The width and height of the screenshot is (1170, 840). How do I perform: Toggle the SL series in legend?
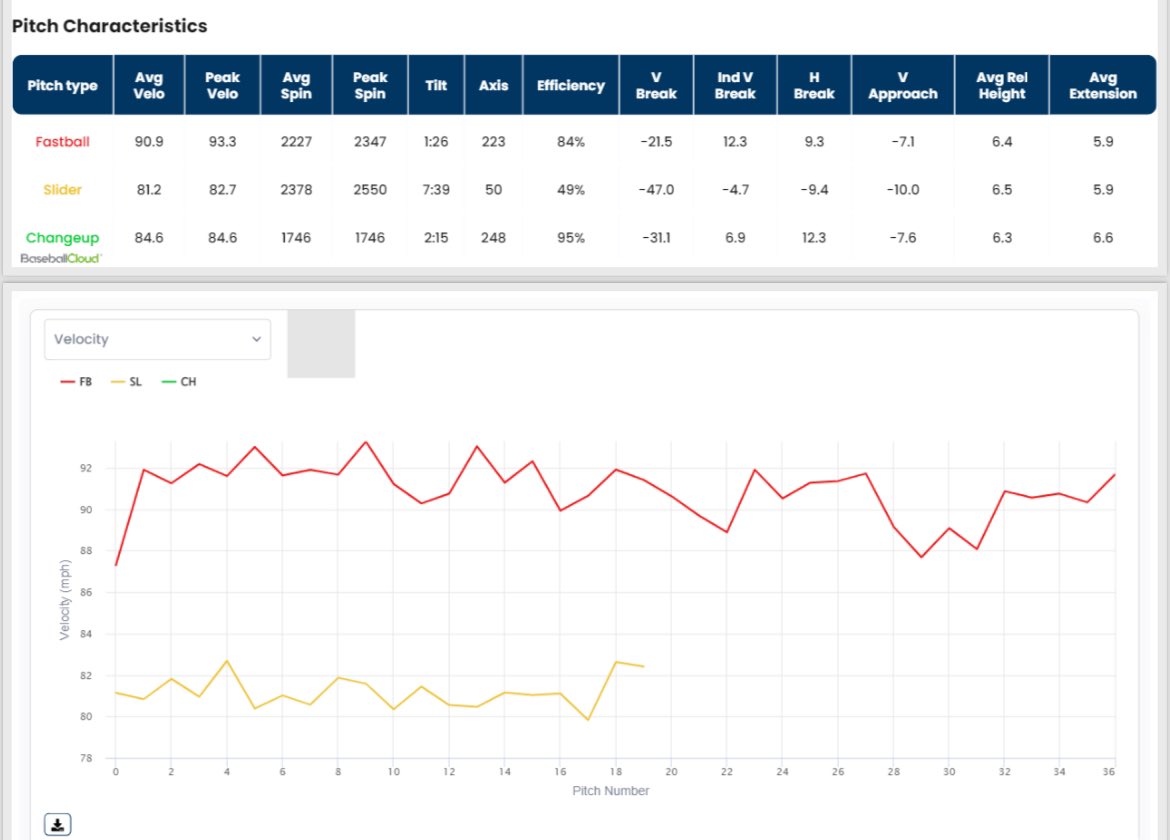[x=126, y=381]
